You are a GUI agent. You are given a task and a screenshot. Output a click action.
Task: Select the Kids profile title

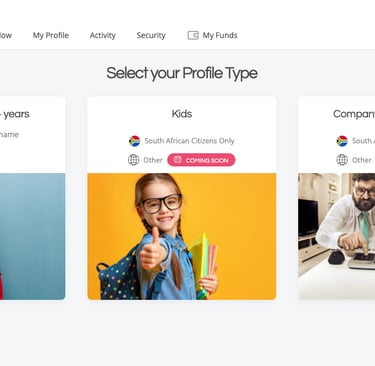[182, 114]
